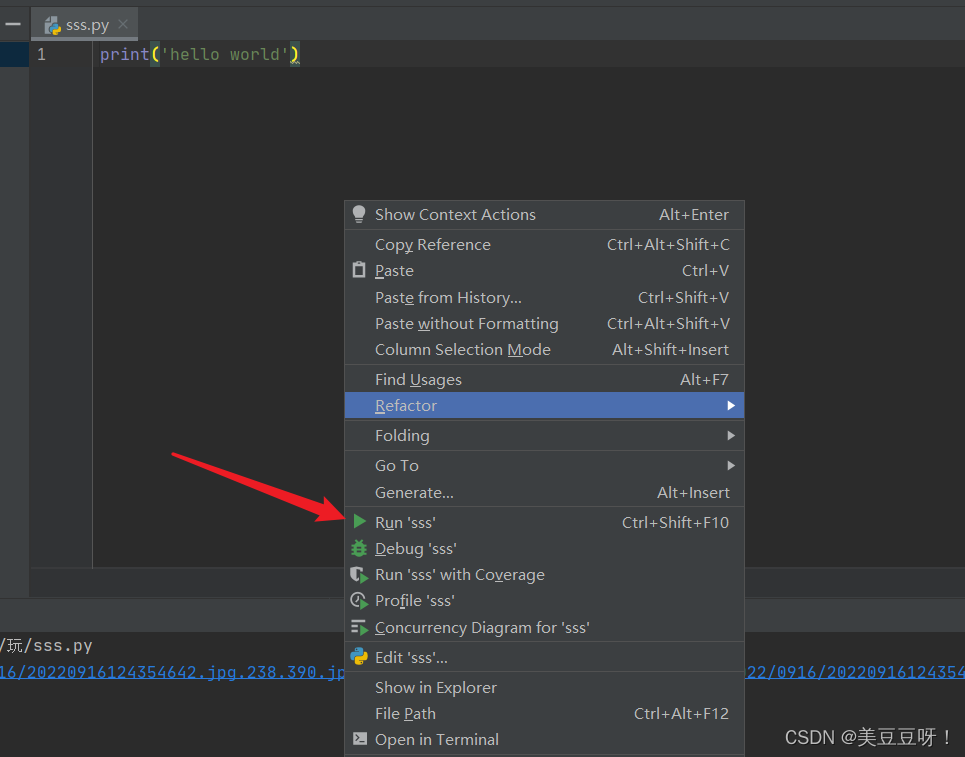Screen dimensions: 965x757
Task: Click the clipboard icon next to Paste
Action: (359, 270)
